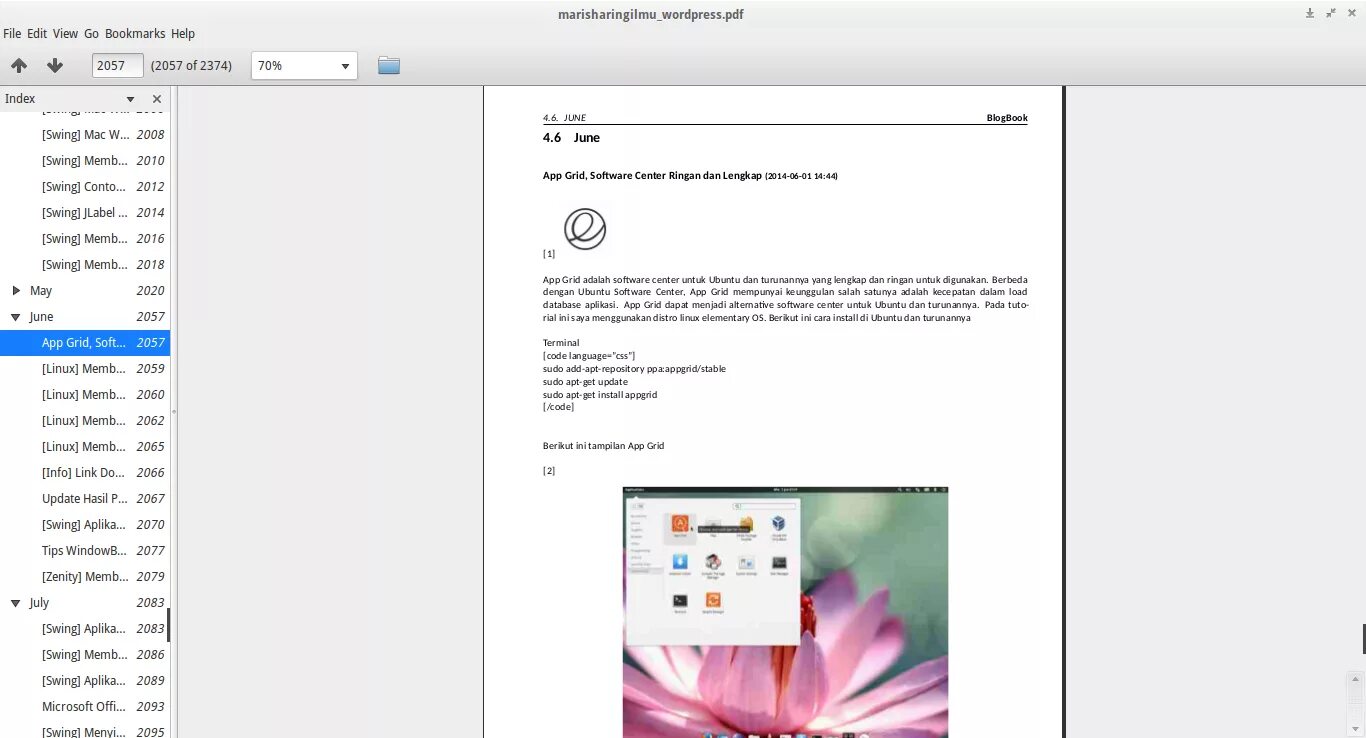1366x738 pixels.
Task: Click the document vertical scrollbar thumb
Action: [x=1364, y=639]
